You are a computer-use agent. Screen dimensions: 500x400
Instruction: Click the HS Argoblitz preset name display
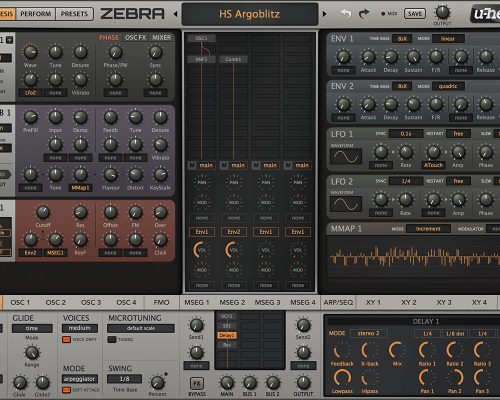(x=250, y=14)
